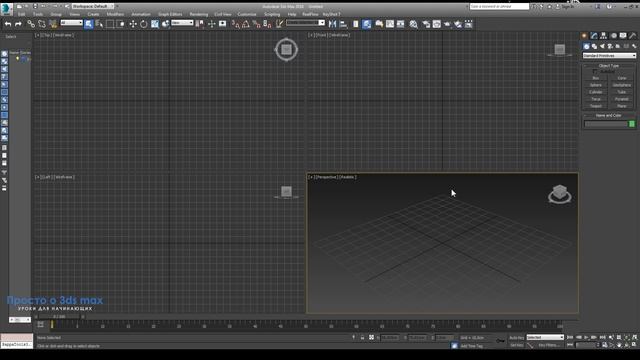This screenshot has width=640, height=360.
Task: Click the Perspective viewport ViewCube
Action: click(560, 194)
